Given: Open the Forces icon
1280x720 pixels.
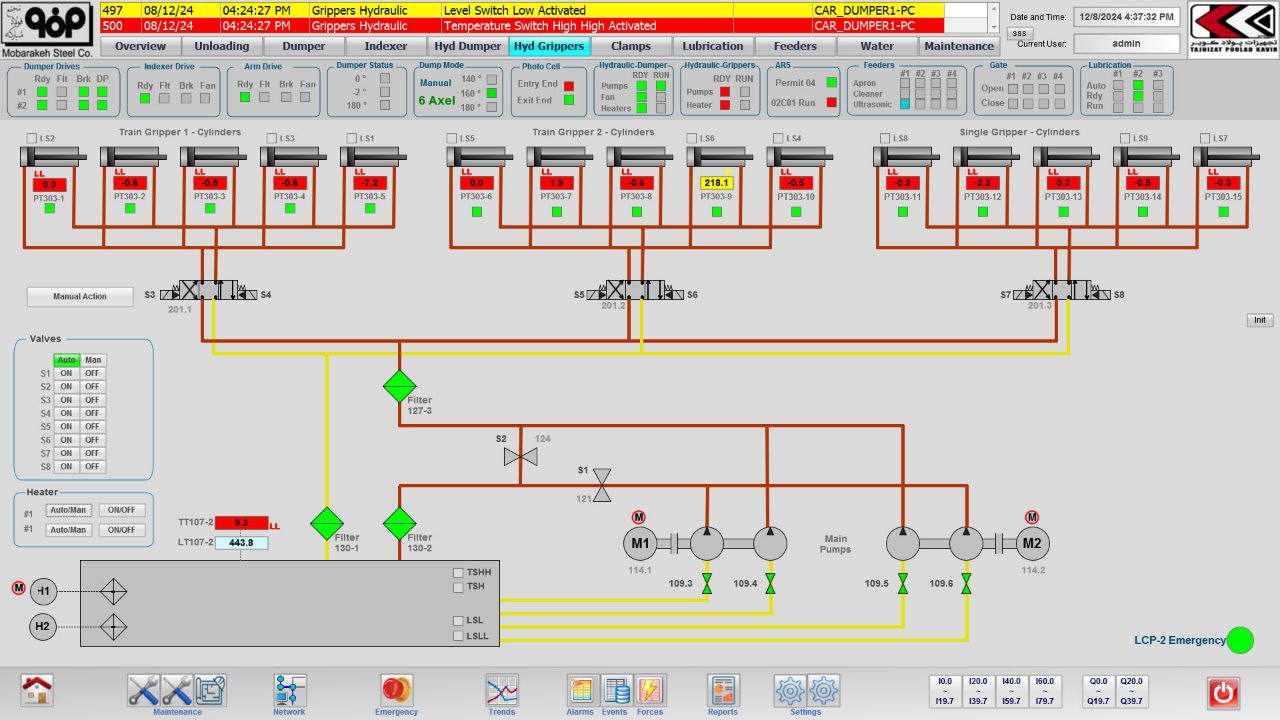Looking at the screenshot, I should pyautogui.click(x=650, y=691).
